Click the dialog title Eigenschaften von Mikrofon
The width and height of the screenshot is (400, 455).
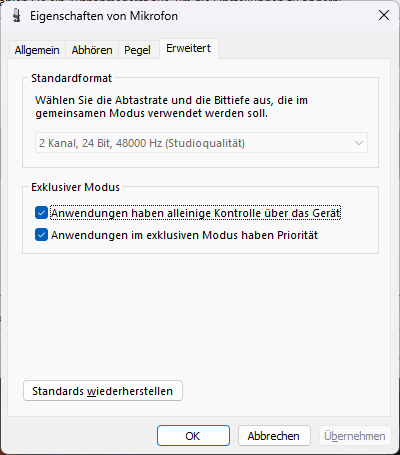click(x=104, y=16)
